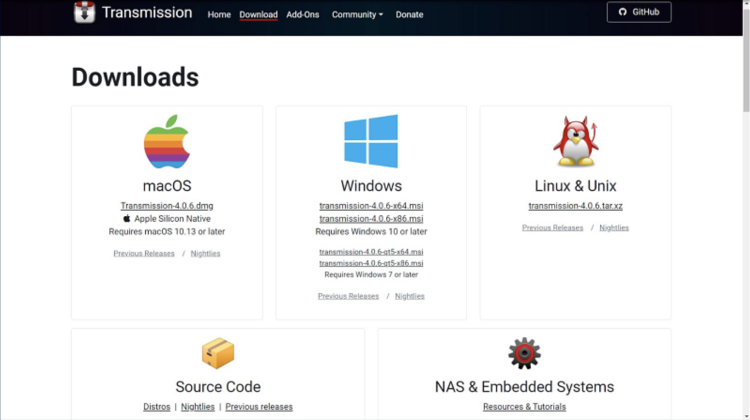Click the Transmission logo icon

click(x=84, y=12)
